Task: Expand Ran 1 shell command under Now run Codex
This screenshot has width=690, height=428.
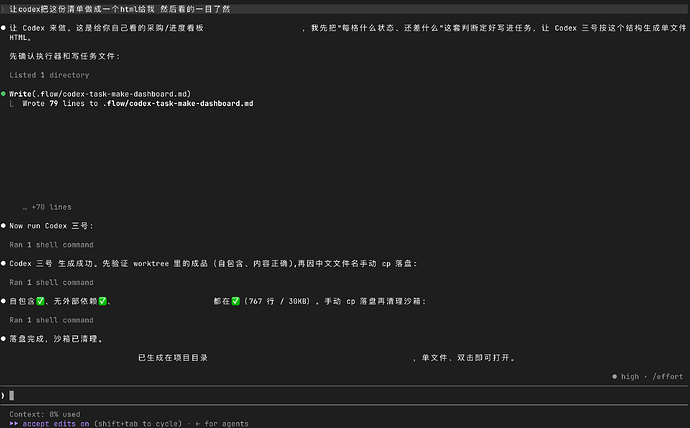Action: click(x=51, y=245)
